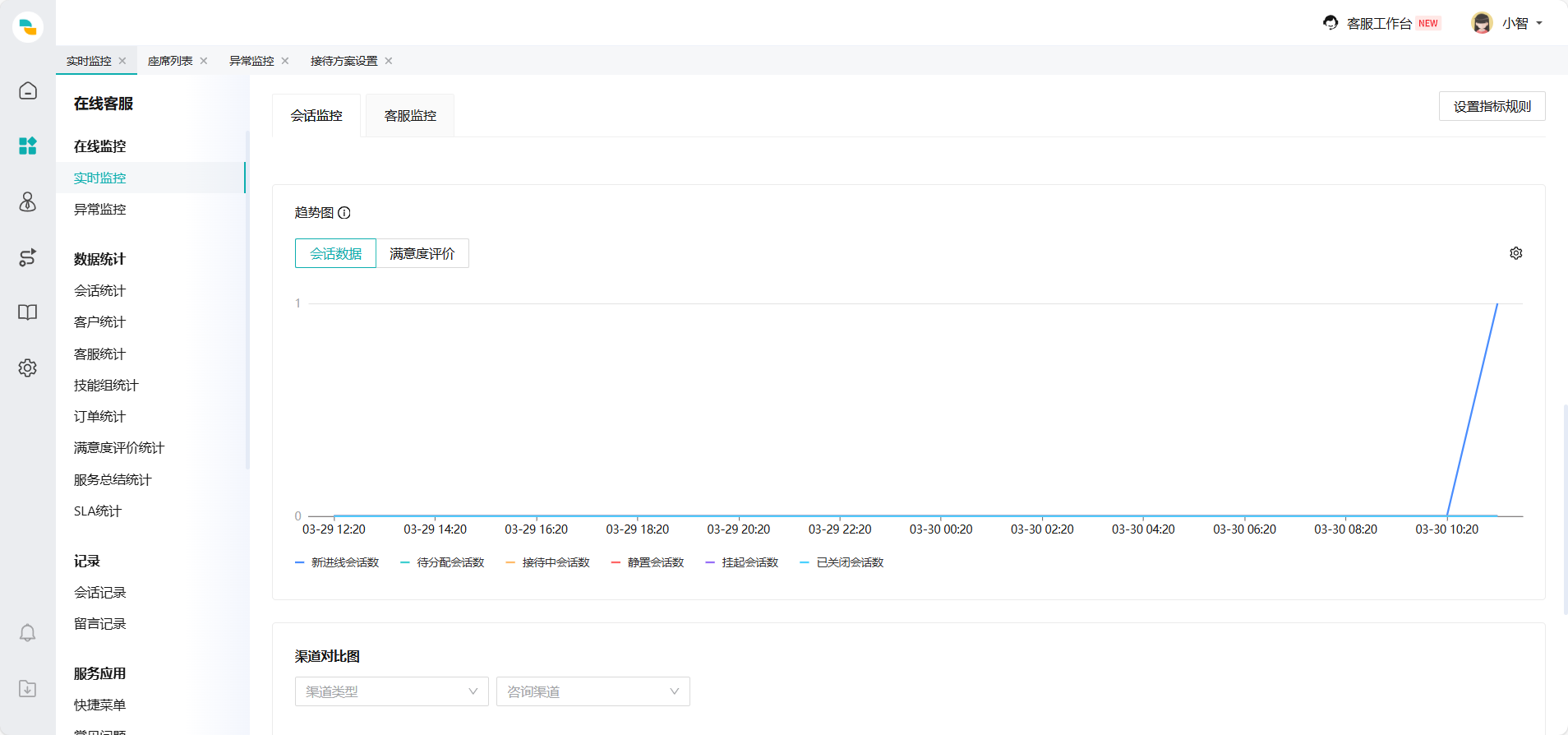The height and width of the screenshot is (735, 1568).
Task: Select the 满意度评价 chart tab
Action: [422, 253]
